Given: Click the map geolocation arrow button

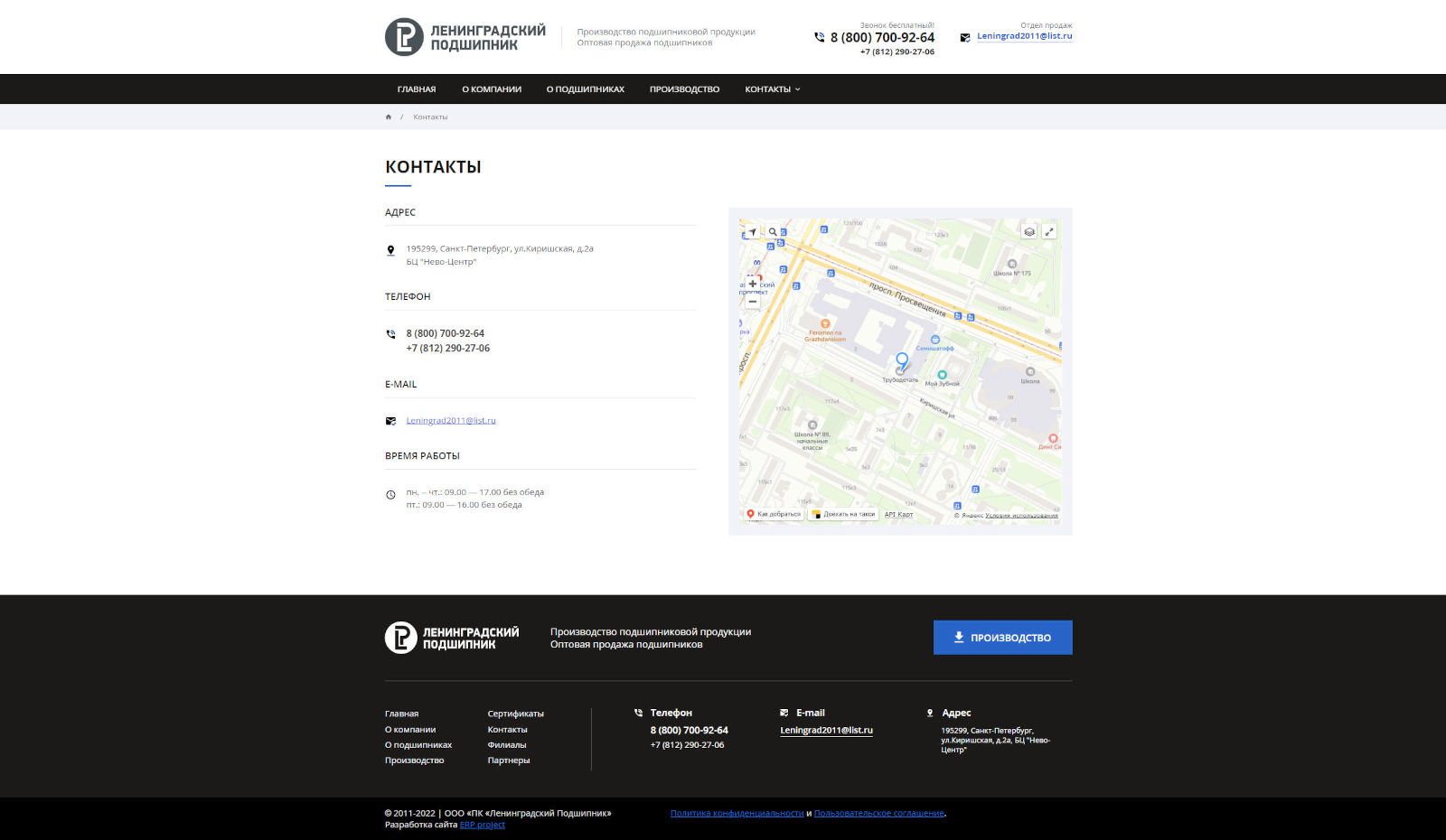Looking at the screenshot, I should 751,232.
